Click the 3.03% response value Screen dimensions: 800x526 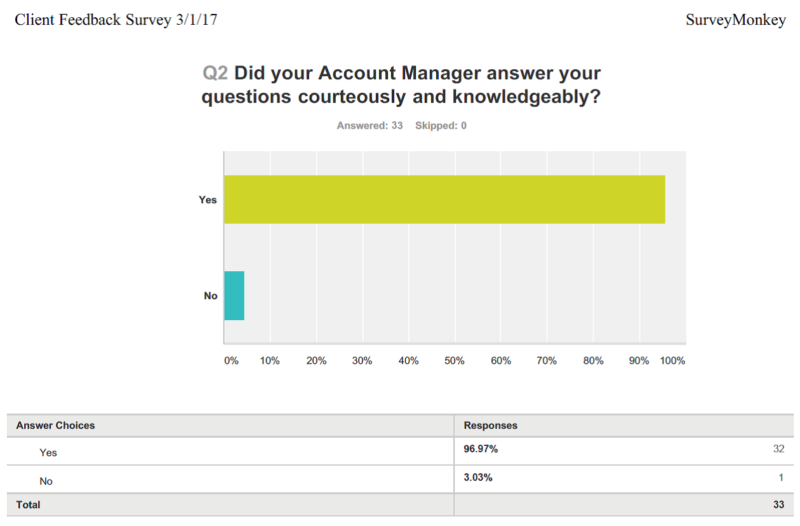(x=478, y=478)
